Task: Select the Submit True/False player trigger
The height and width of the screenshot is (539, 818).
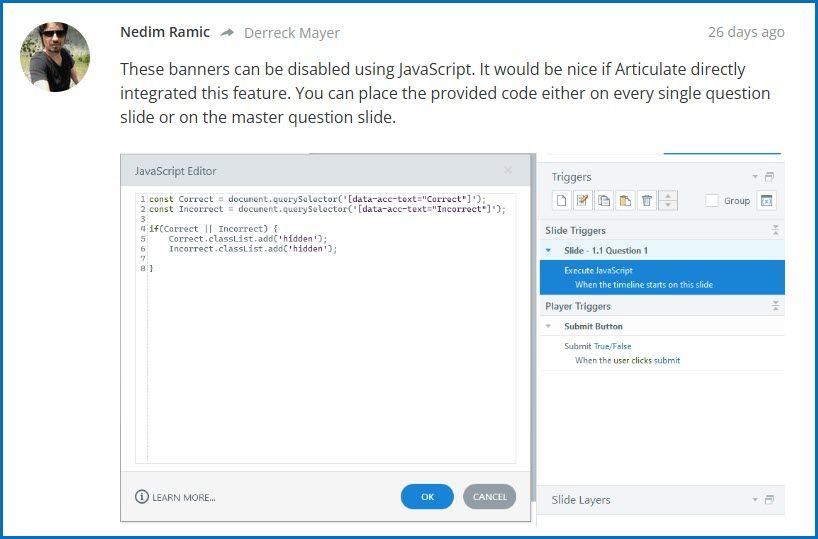Action: coord(597,346)
